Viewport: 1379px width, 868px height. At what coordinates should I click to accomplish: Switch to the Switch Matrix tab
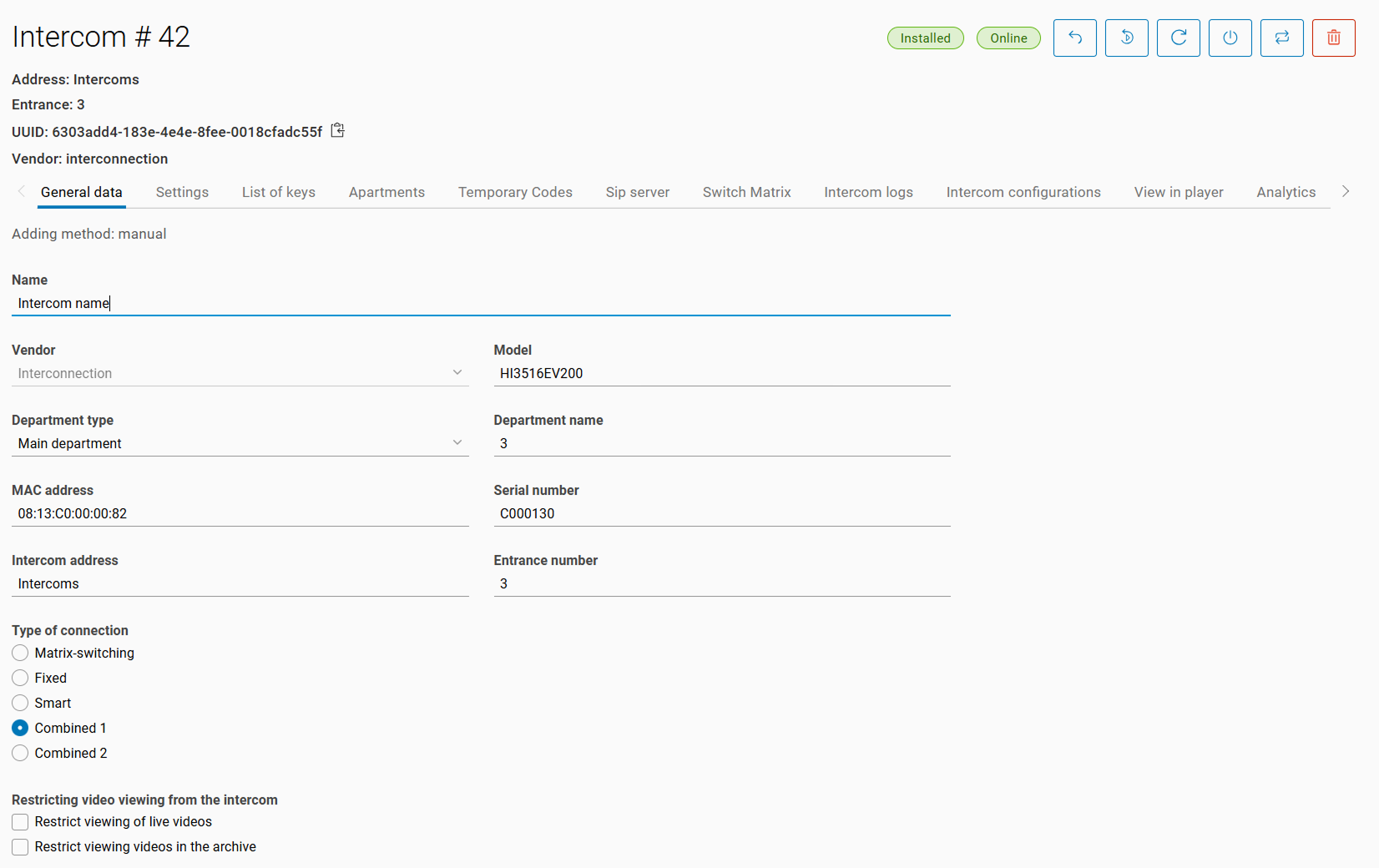(x=746, y=192)
